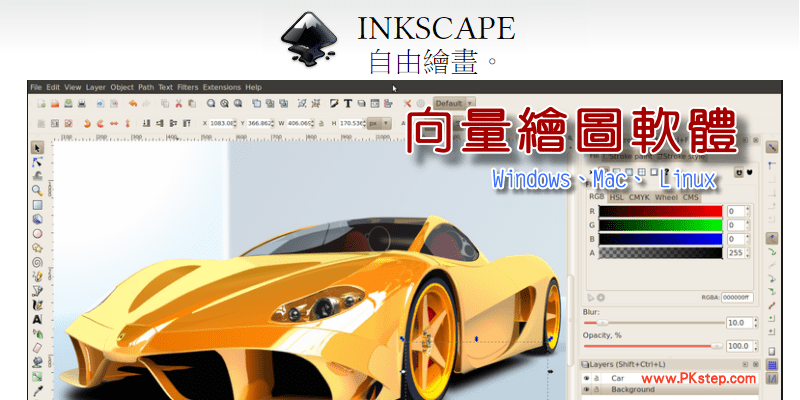The width and height of the screenshot is (800, 400).
Task: Open the Layer menu
Action: click(95, 87)
